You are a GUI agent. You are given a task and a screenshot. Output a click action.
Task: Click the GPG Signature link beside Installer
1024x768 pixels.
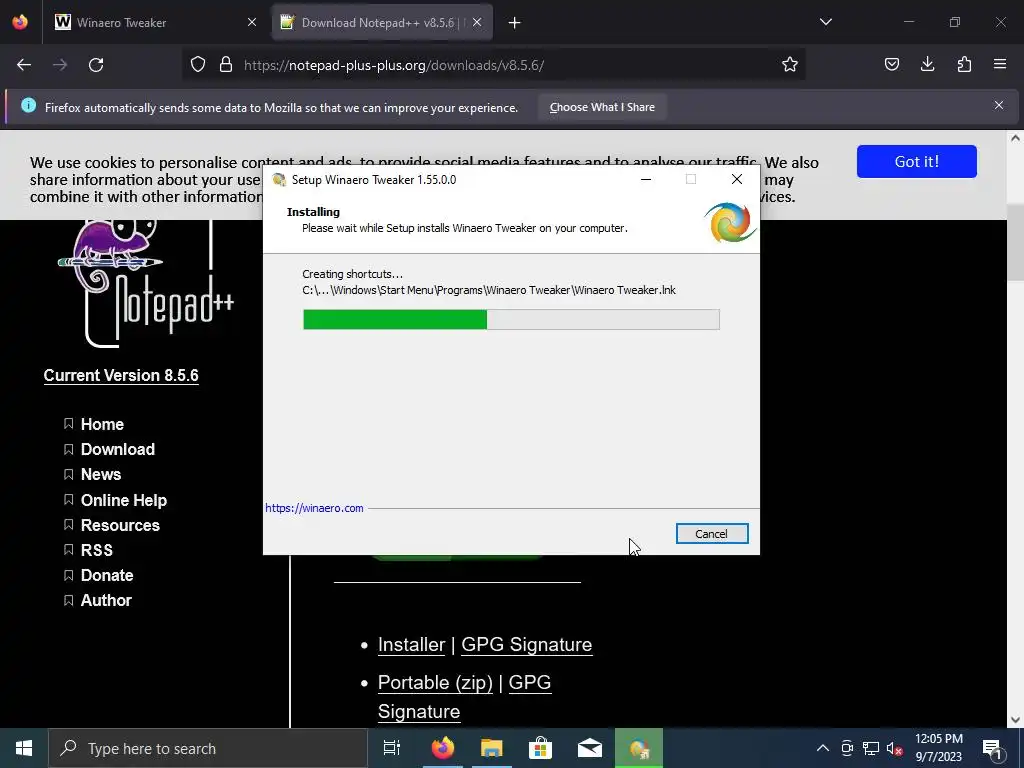pyautogui.click(x=526, y=645)
